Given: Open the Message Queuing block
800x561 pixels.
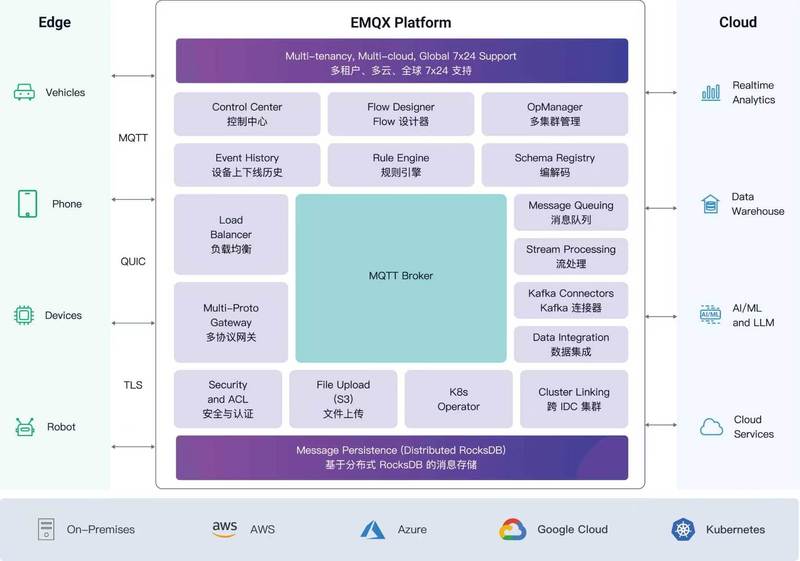Looking at the screenshot, I should 571,212.
